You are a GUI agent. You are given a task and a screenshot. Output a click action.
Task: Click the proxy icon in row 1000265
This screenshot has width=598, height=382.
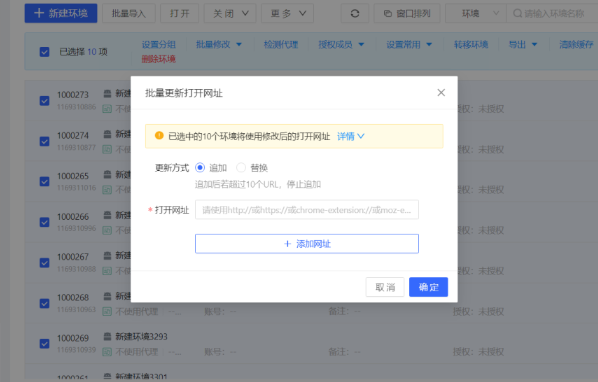click(107, 190)
